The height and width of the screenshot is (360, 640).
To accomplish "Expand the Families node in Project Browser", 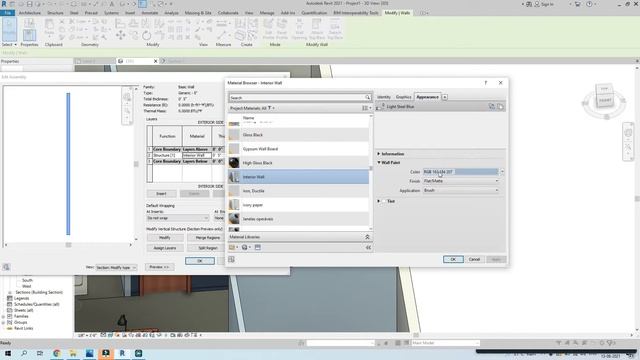I will pos(4,316).
